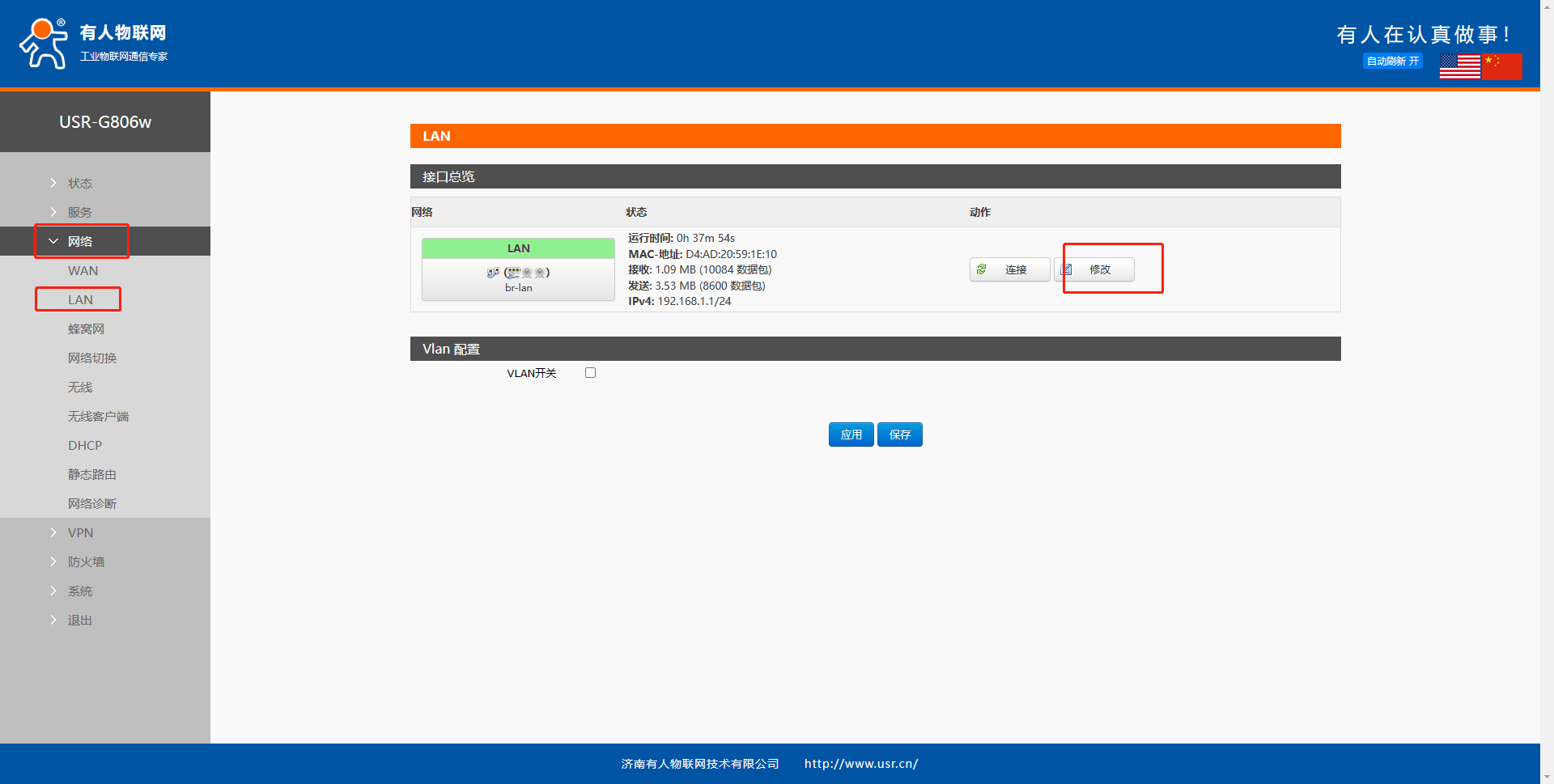Click the orange LAN page title
The image size is (1554, 784).
click(876, 136)
